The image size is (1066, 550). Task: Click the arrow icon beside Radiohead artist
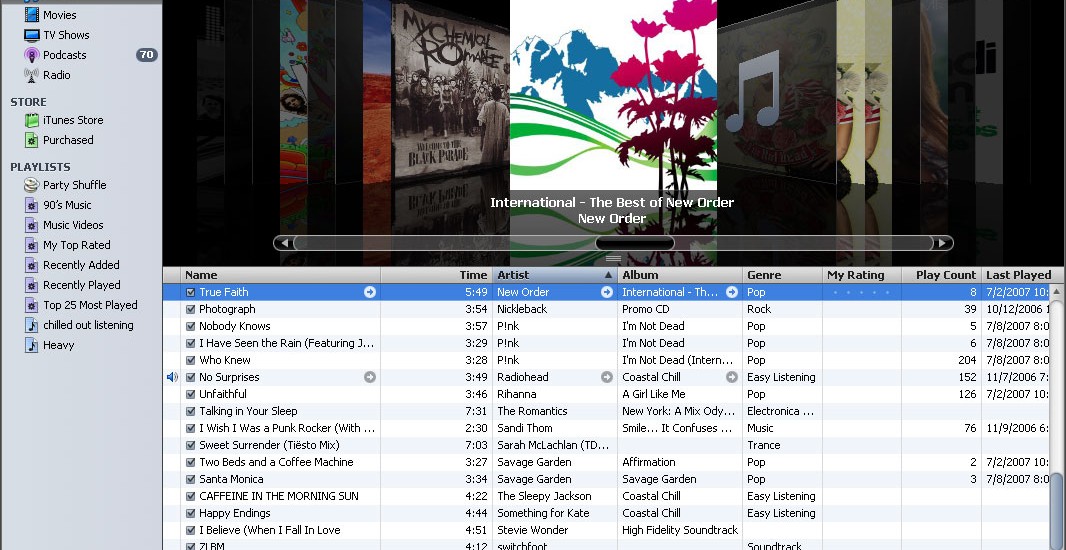tap(606, 377)
